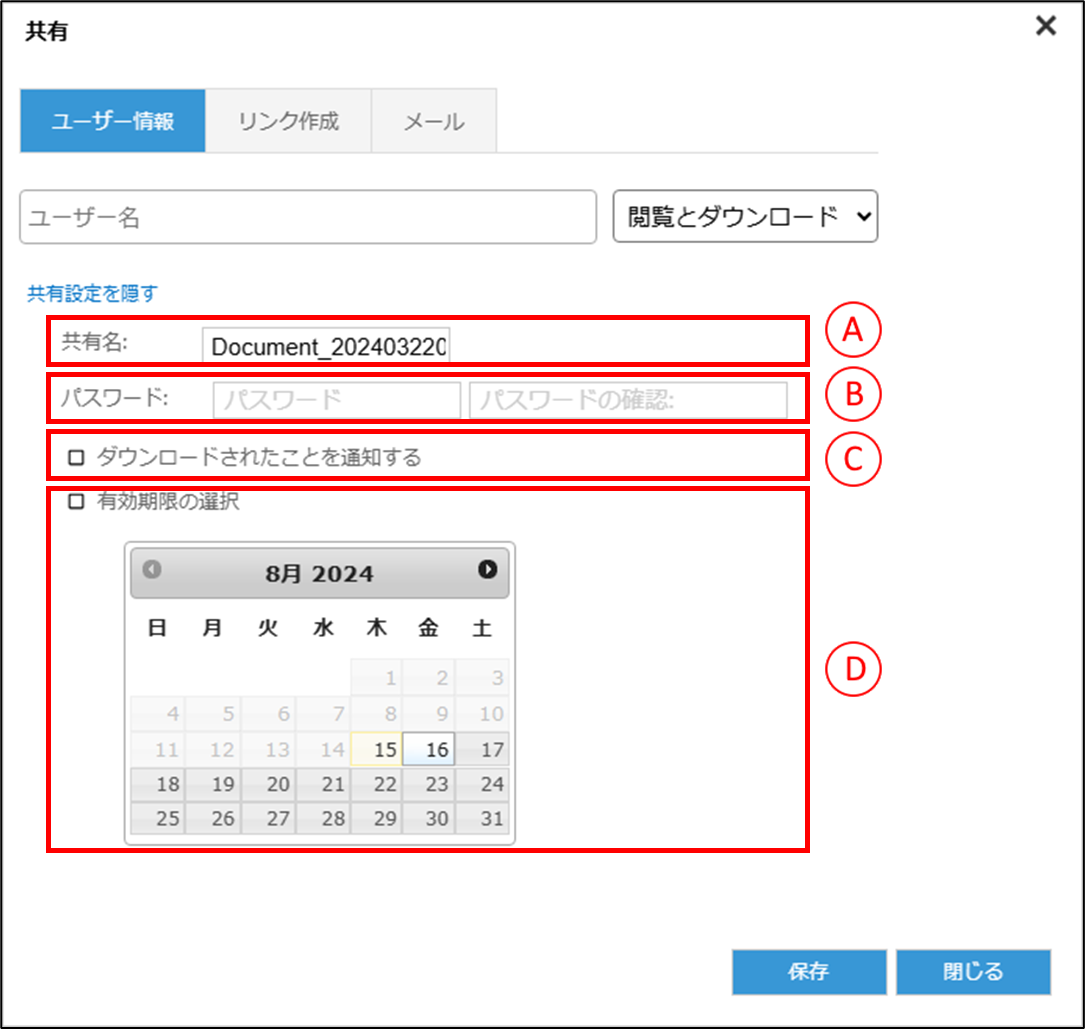This screenshot has height=1029, width=1085.
Task: Select date 29 in the calendar
Action: 376,818
